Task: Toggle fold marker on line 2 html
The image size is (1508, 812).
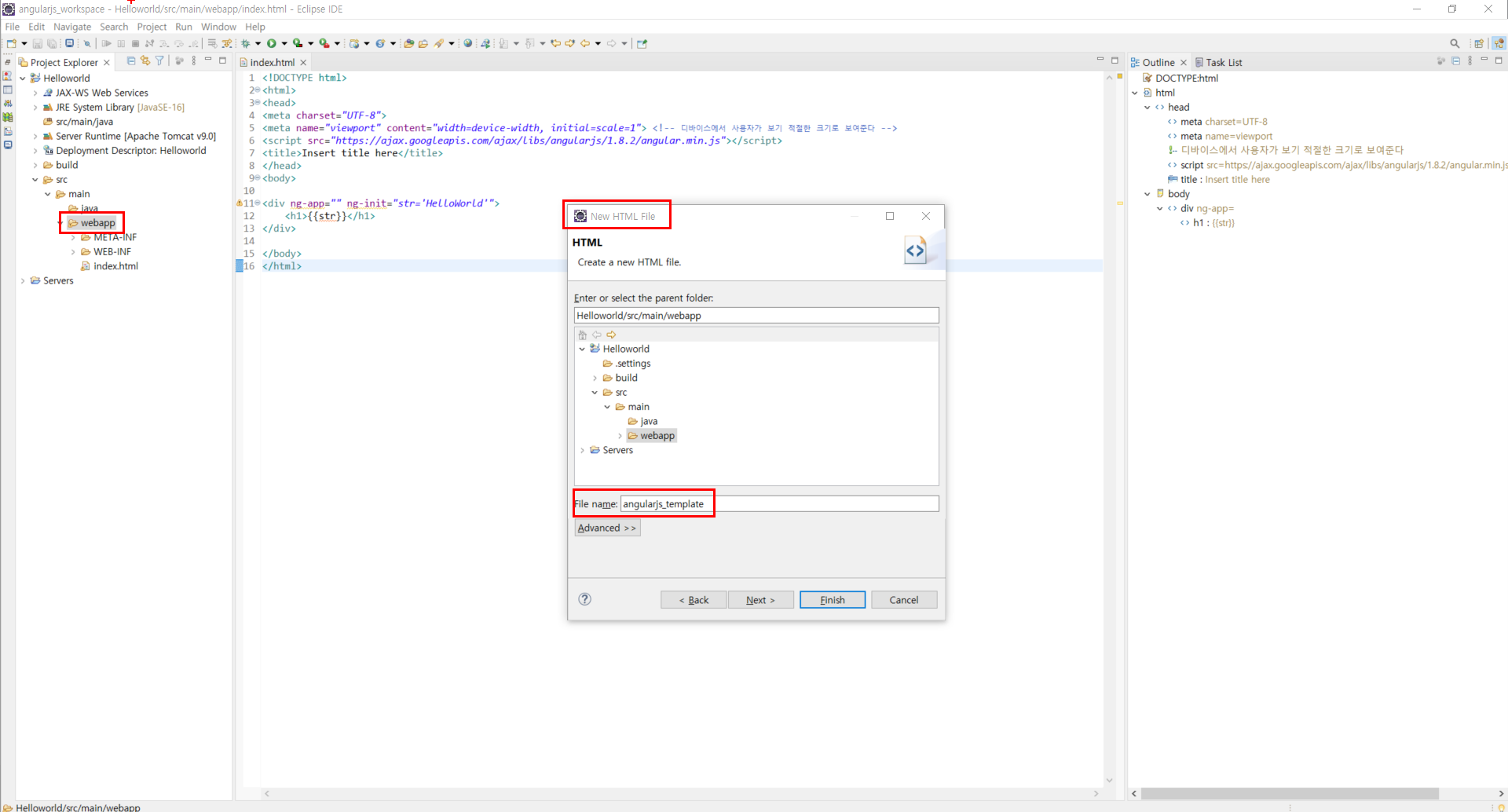Action: (x=258, y=90)
